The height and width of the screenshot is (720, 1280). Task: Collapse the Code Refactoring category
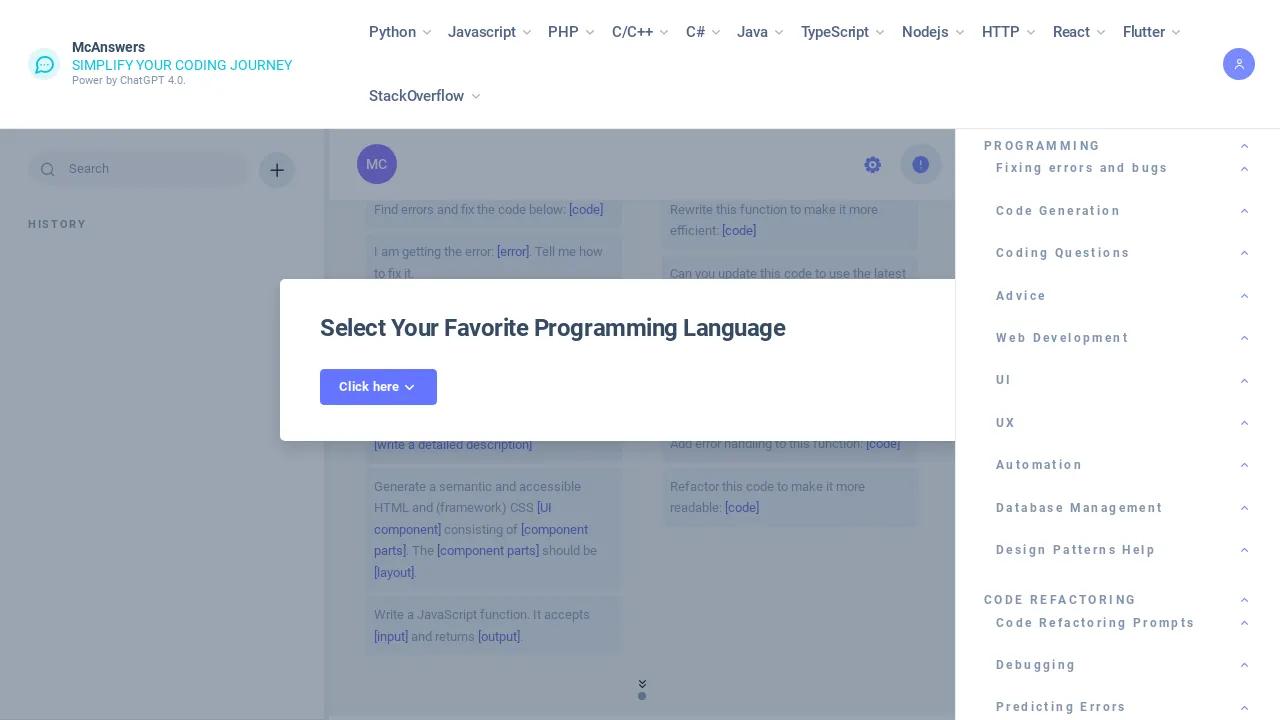(1244, 600)
